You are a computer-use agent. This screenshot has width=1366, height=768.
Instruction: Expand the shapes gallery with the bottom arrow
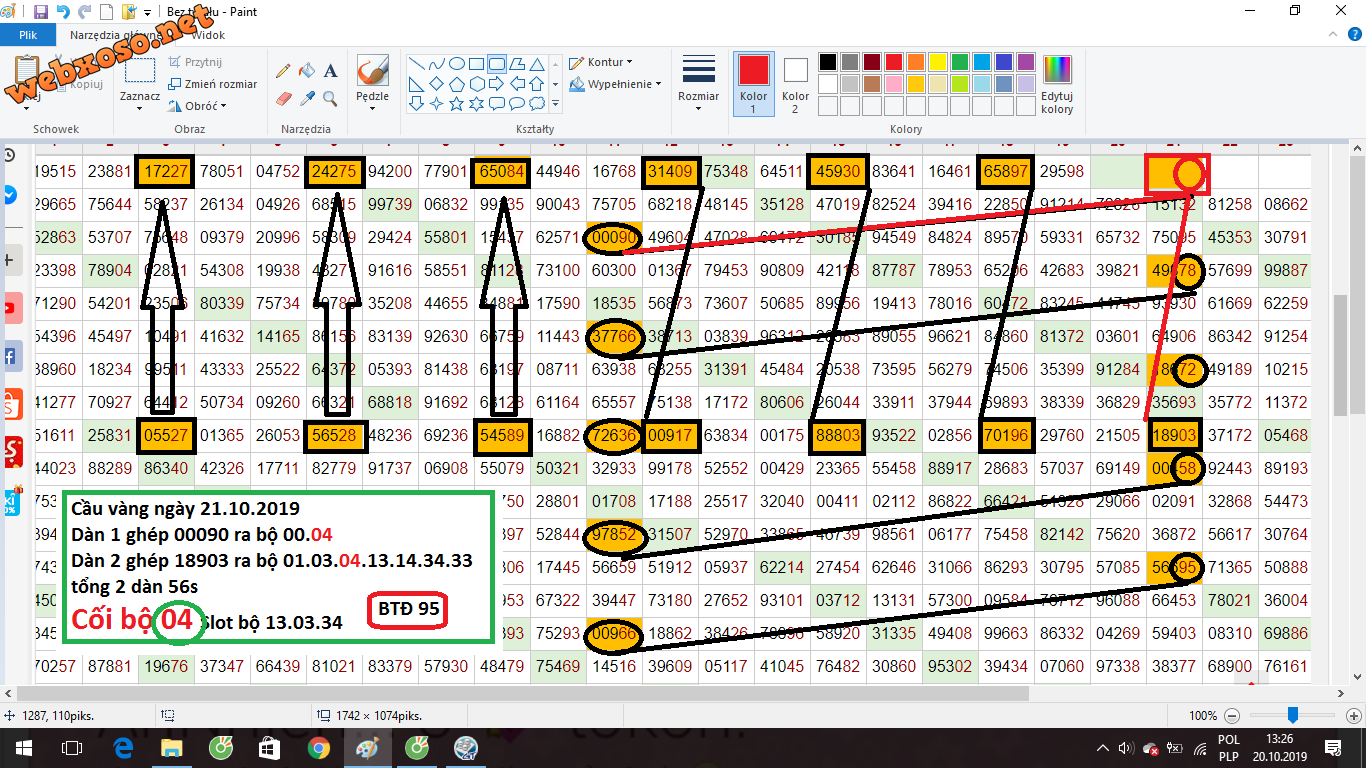pos(556,103)
